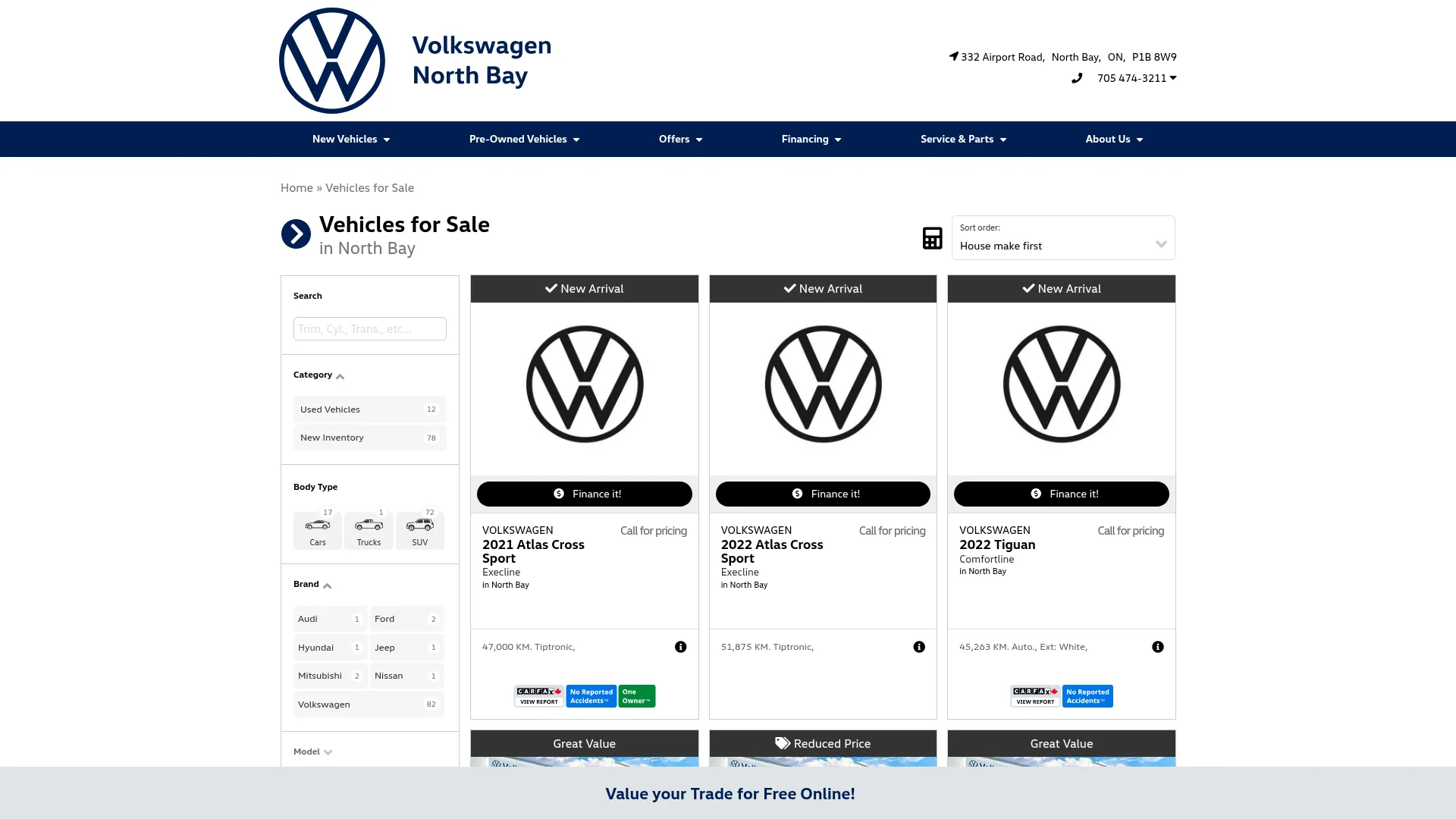Click Call for pricing on 2021 Atlas Cross Sport
The width and height of the screenshot is (1456, 819).
point(654,531)
